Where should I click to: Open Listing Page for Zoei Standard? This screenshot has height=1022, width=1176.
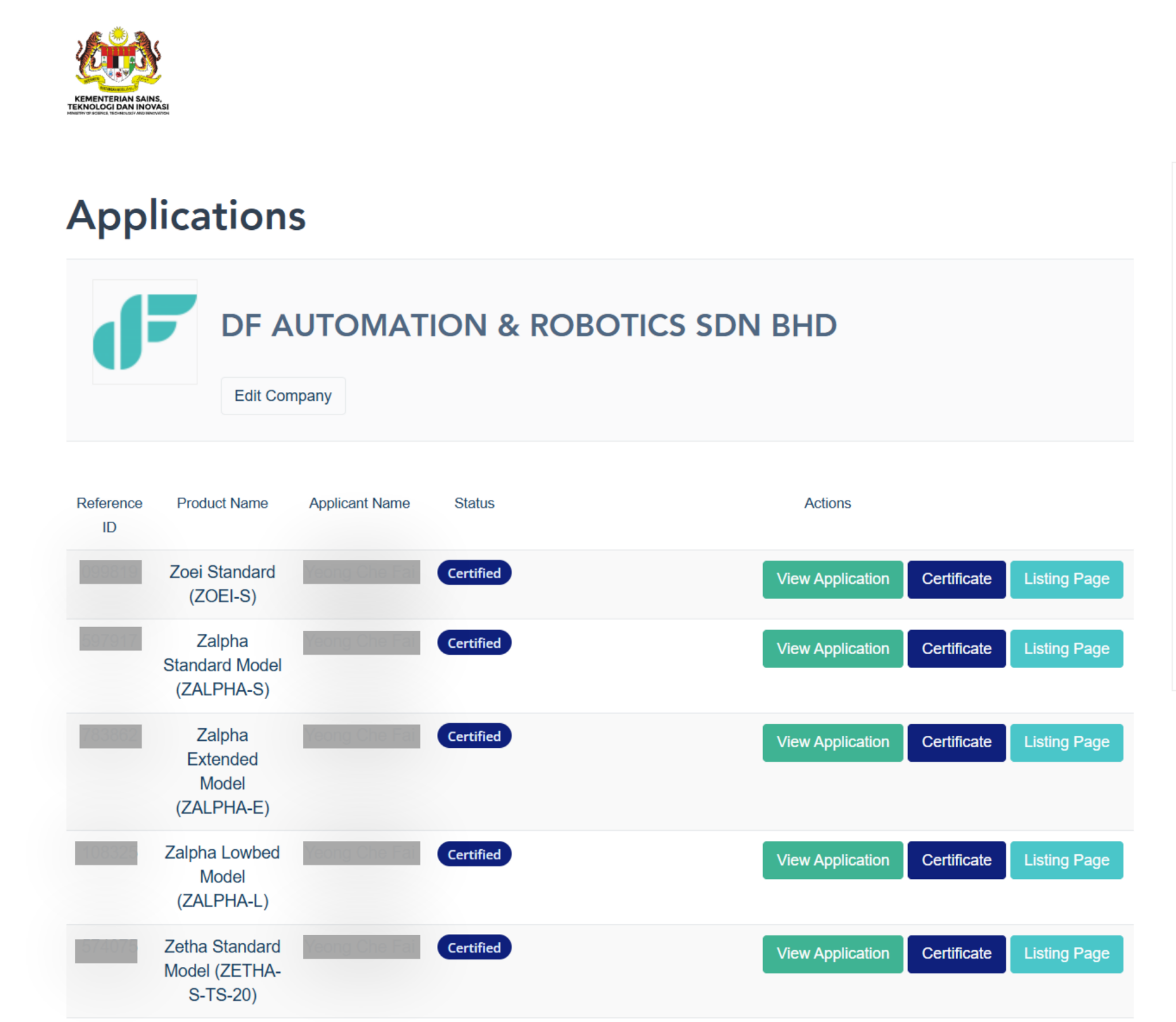coord(1066,579)
